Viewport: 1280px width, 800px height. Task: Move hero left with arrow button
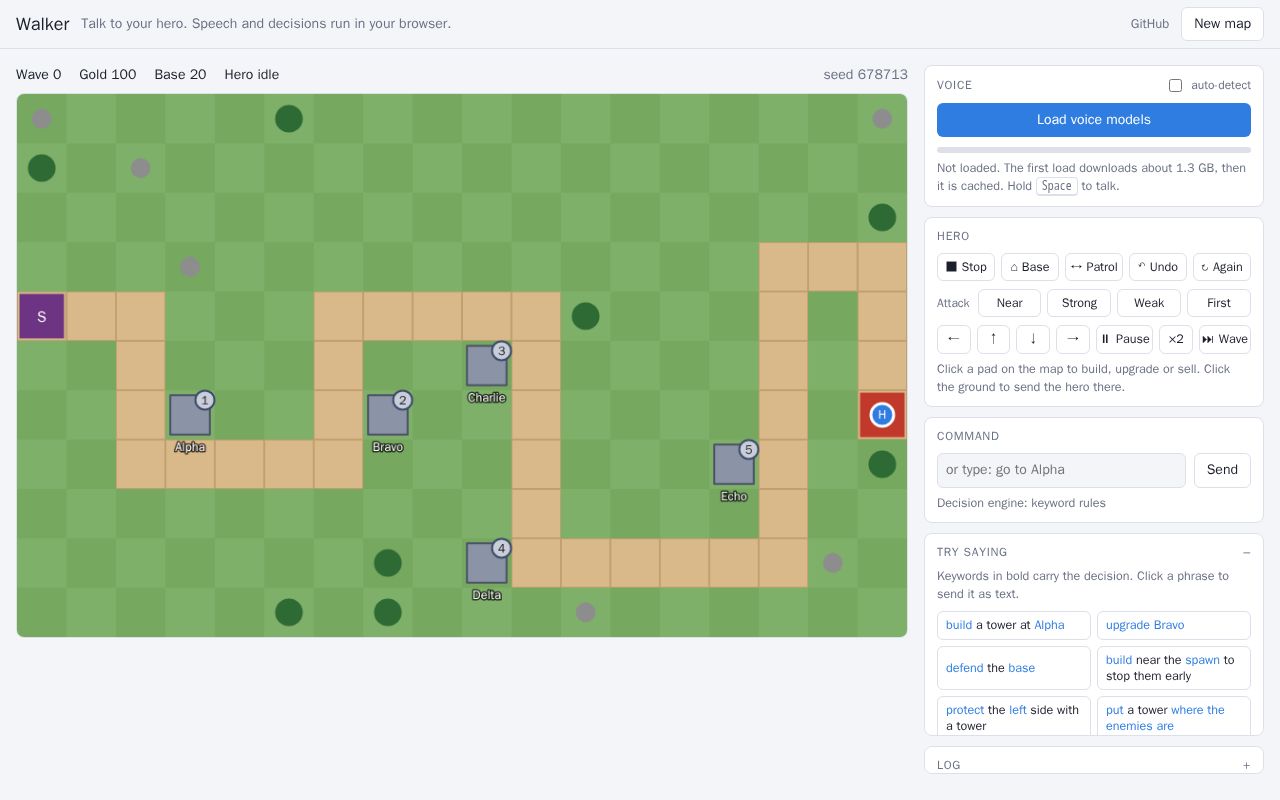point(954,339)
